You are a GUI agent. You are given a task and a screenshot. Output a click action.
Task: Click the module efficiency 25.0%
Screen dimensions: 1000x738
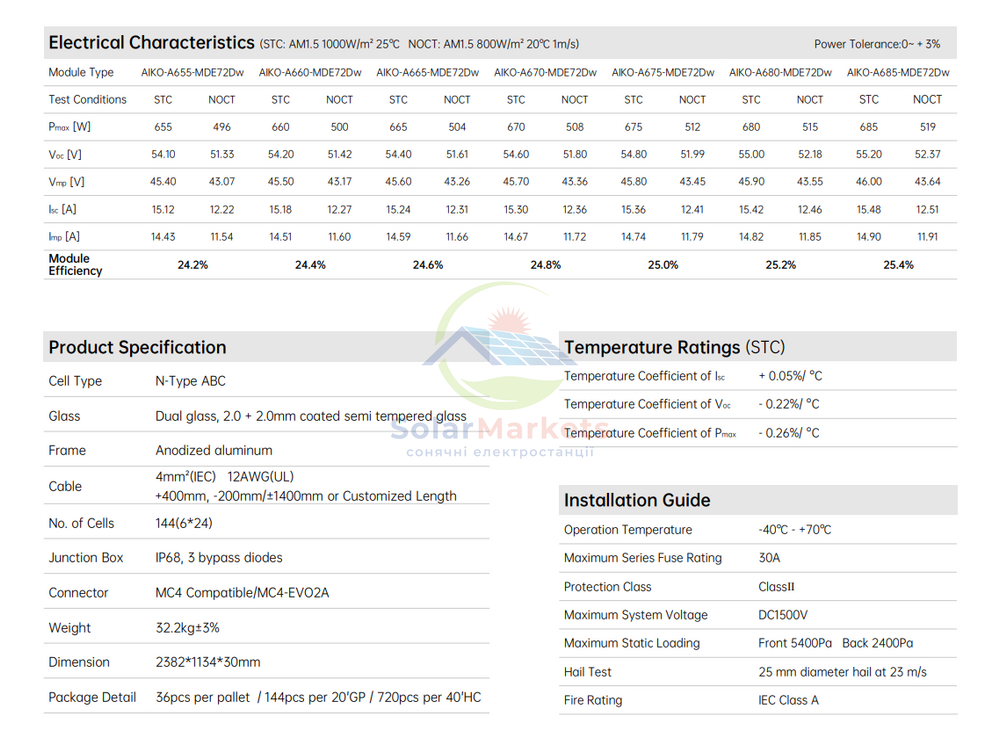point(663,265)
